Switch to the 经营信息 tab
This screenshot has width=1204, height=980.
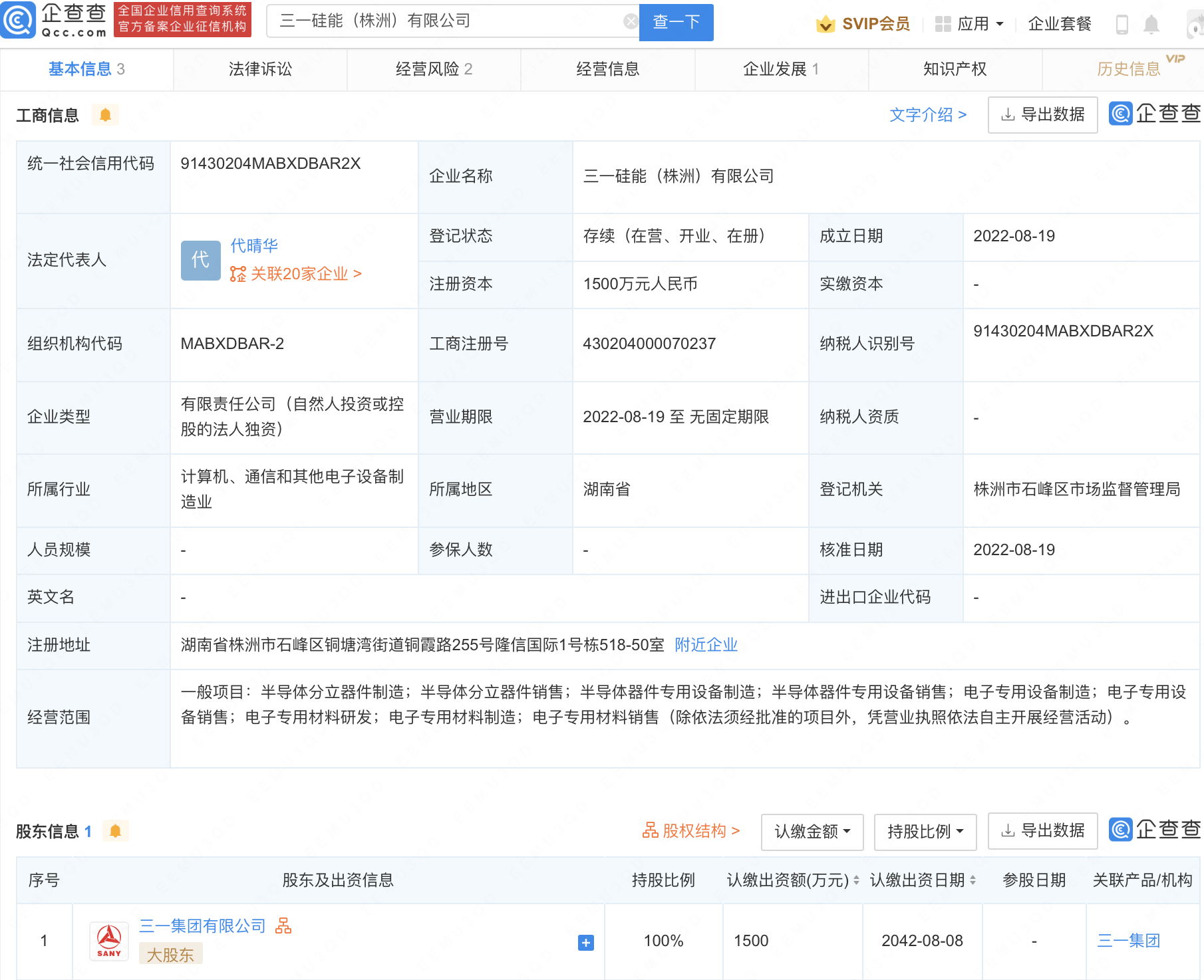[607, 69]
